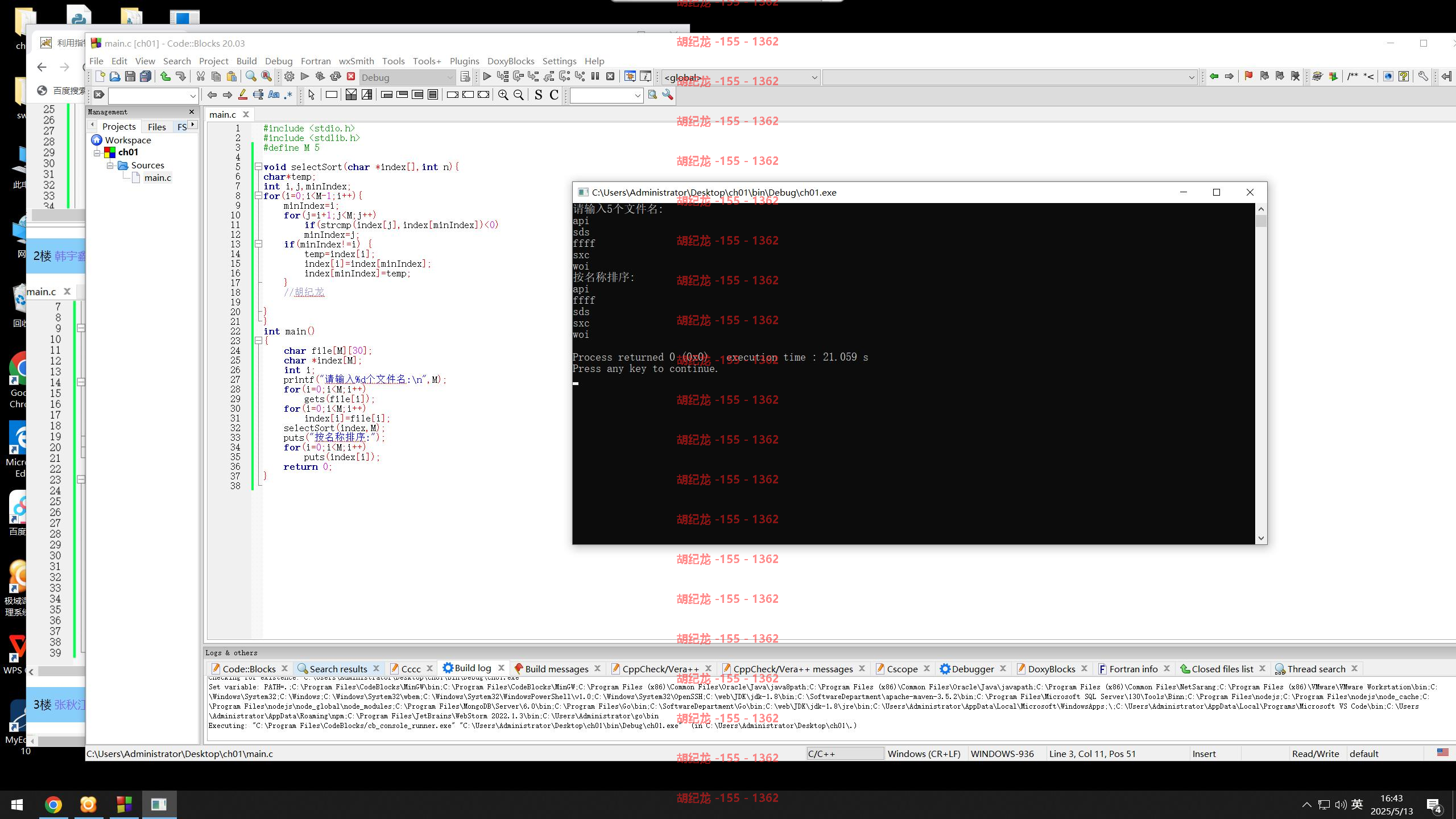This screenshot has width=1456, height=819.
Task: Click the Save all files icon
Action: click(x=146, y=77)
